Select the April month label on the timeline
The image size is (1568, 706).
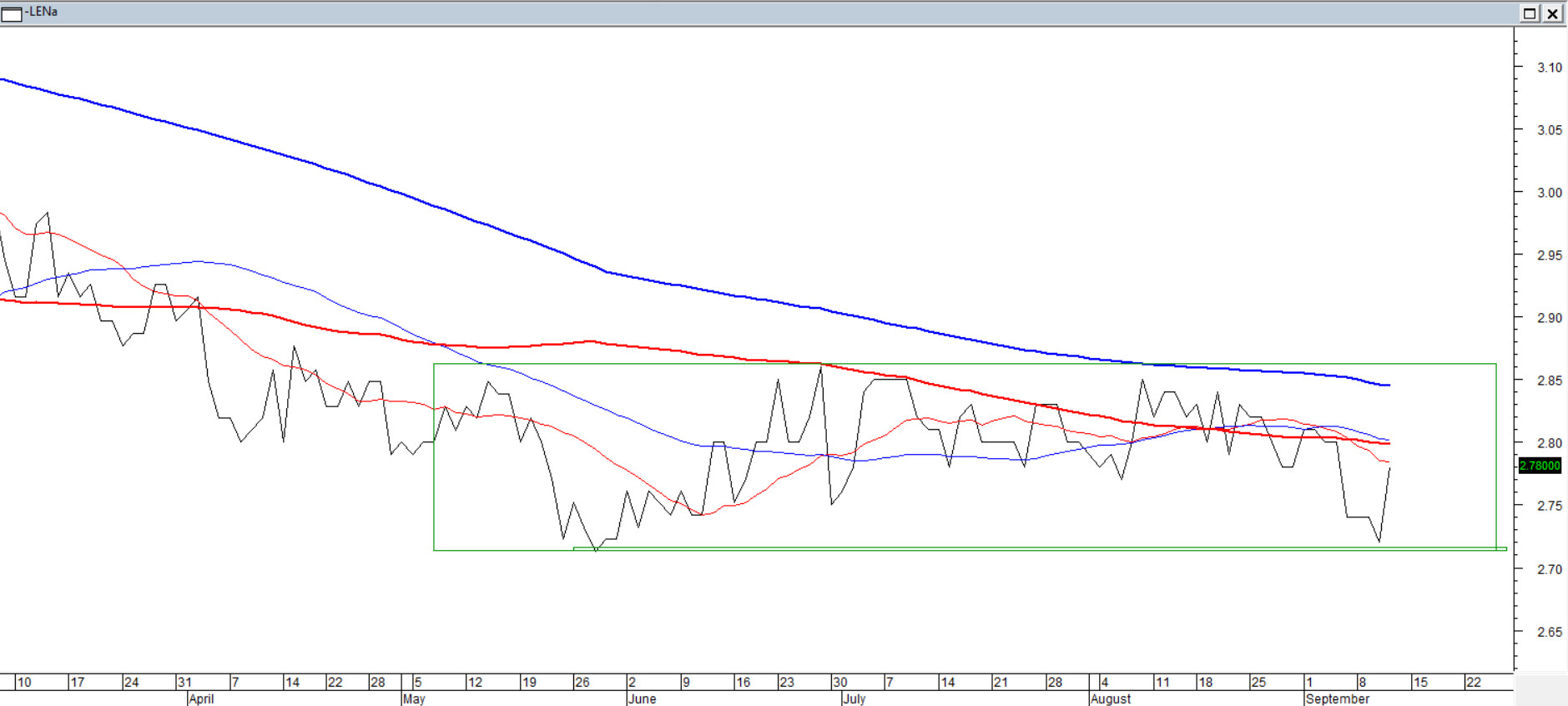(201, 698)
